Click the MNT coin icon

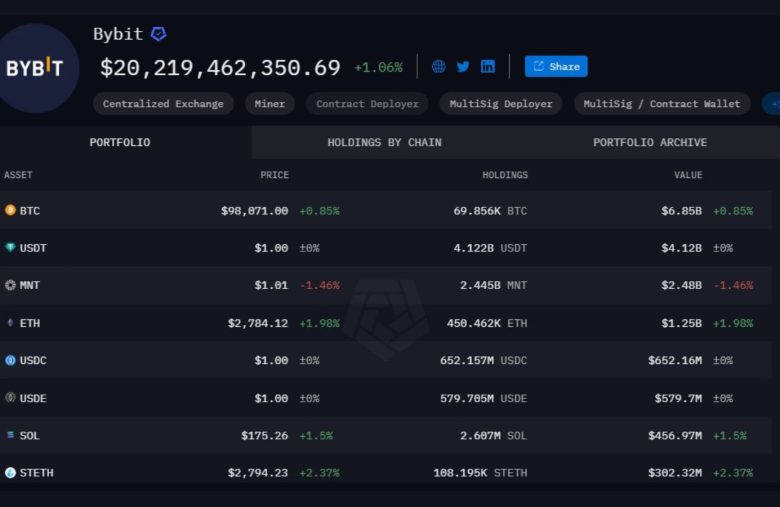pyautogui.click(x=10, y=285)
